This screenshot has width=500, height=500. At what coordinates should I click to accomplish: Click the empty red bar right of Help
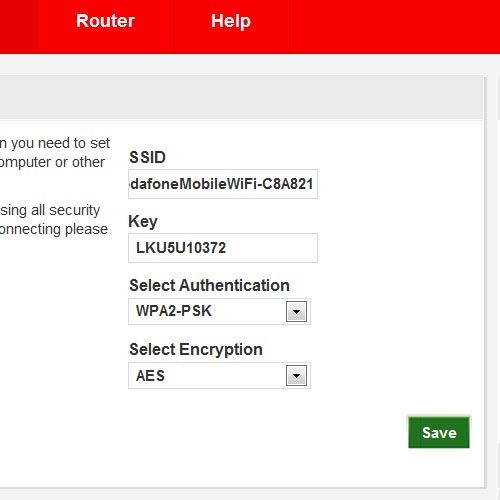click(x=395, y=27)
